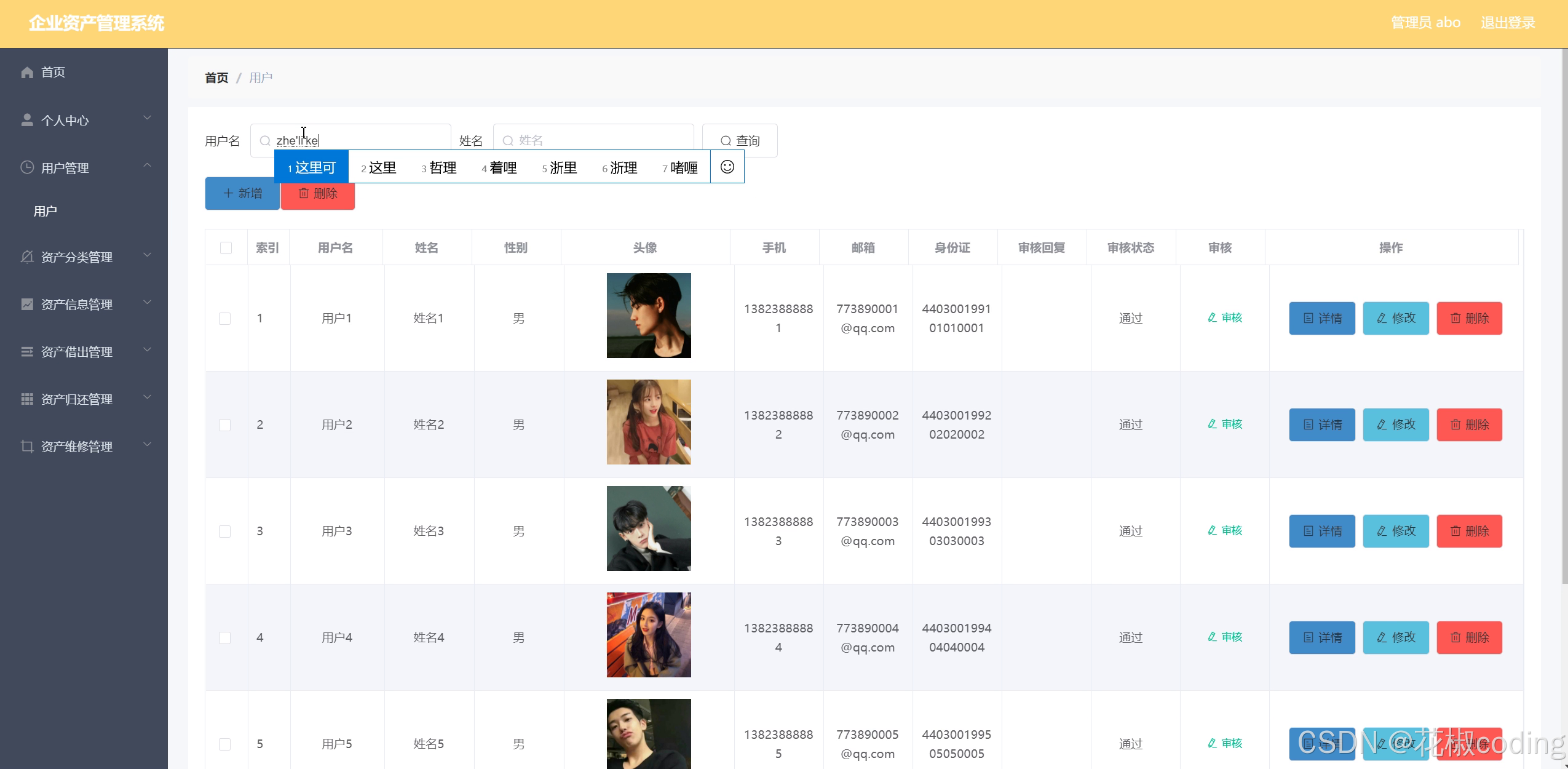
Task: Click the grid icon beside 资产归还管理
Action: coord(27,399)
